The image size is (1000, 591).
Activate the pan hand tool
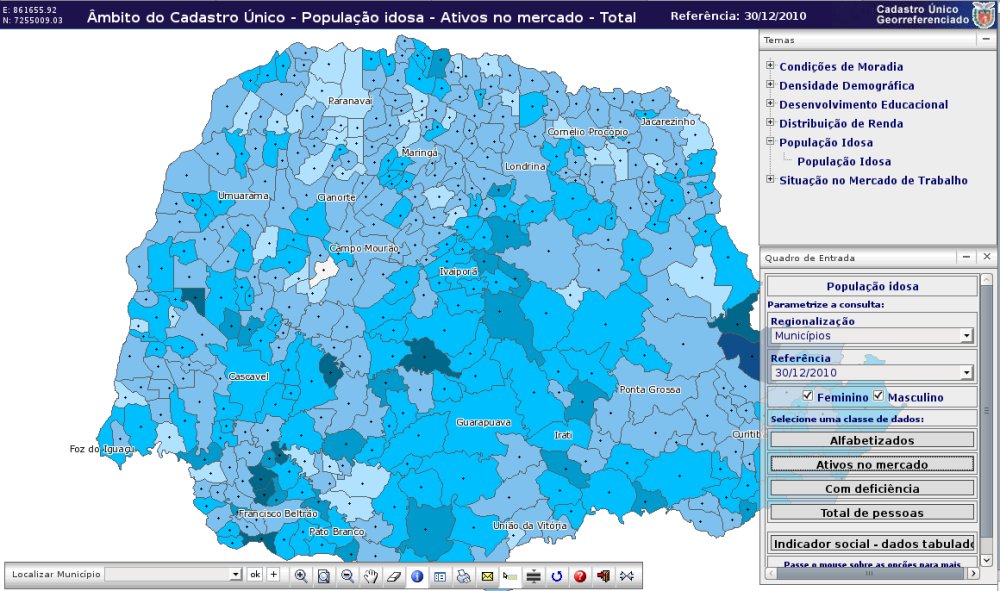click(x=370, y=575)
